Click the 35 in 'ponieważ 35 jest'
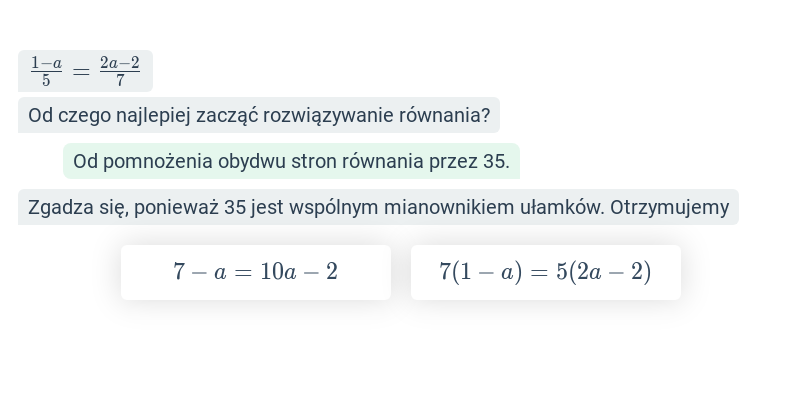Viewport: 800px width, 400px height. click(235, 208)
